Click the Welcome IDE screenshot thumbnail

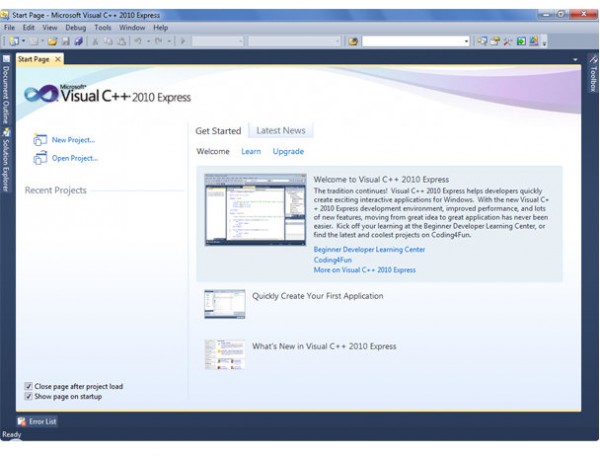[x=255, y=209]
